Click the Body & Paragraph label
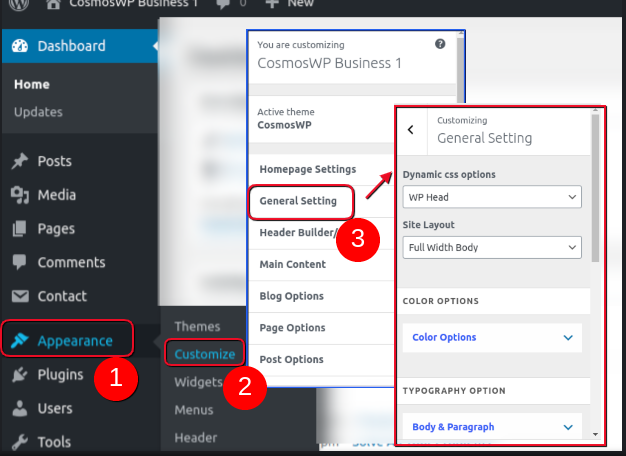Screen dimensions: 626x456 pyautogui.click(x=453, y=427)
